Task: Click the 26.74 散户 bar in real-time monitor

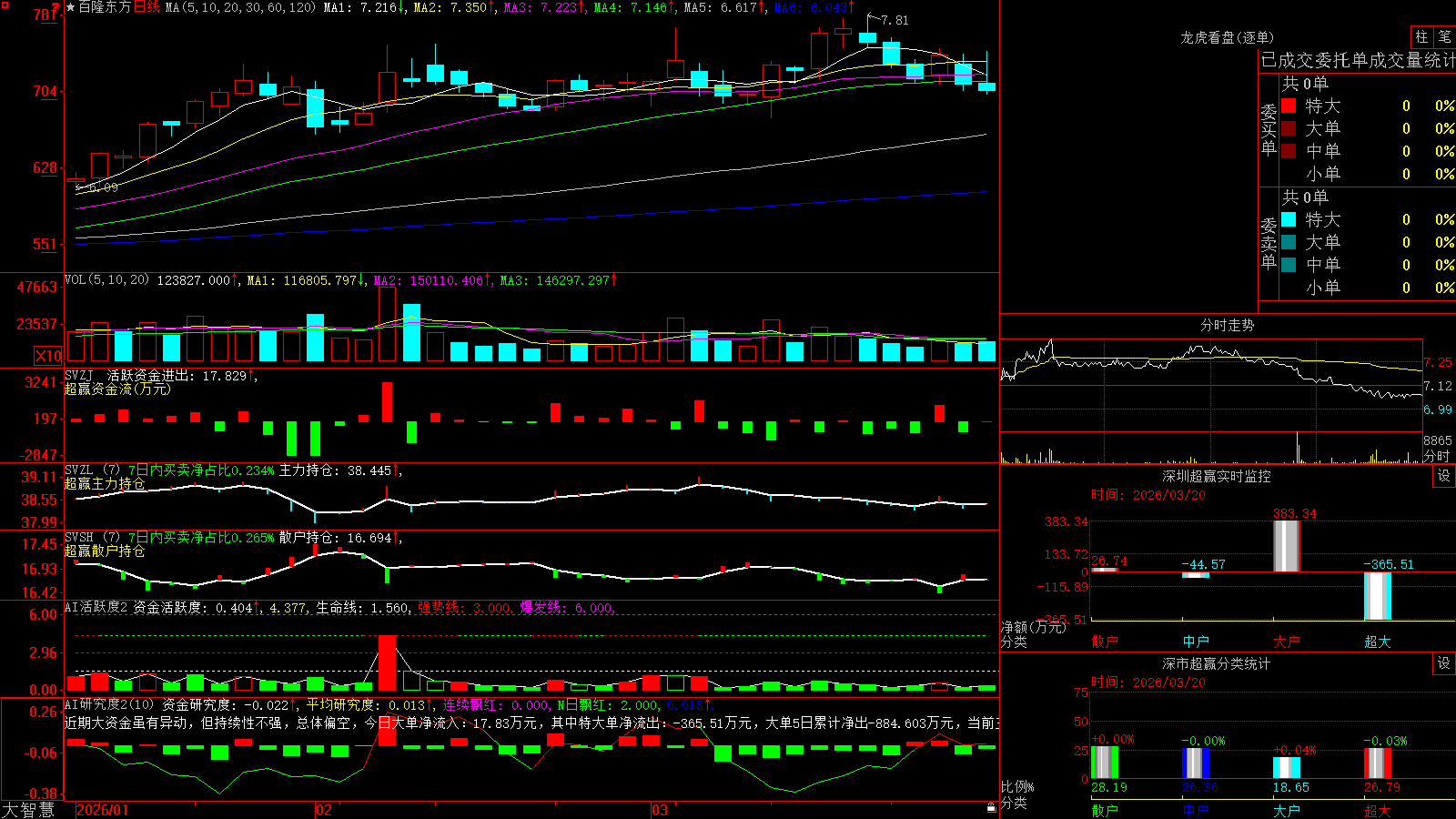Action: pyautogui.click(x=1105, y=570)
